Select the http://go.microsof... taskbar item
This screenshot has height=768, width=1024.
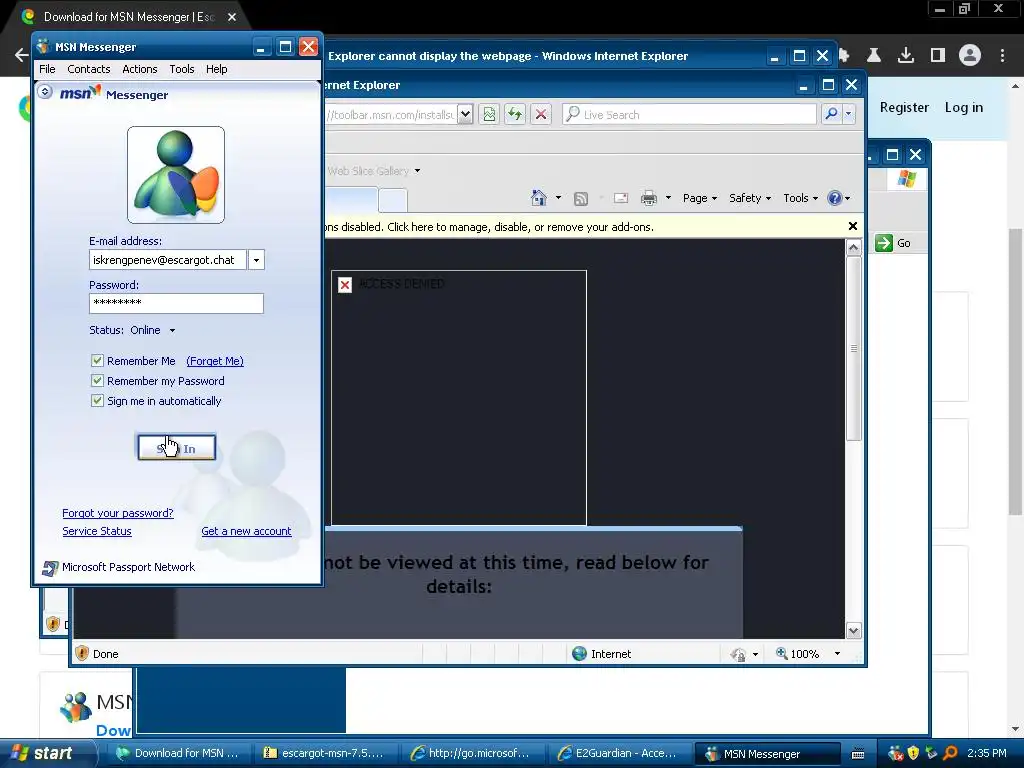click(x=471, y=753)
